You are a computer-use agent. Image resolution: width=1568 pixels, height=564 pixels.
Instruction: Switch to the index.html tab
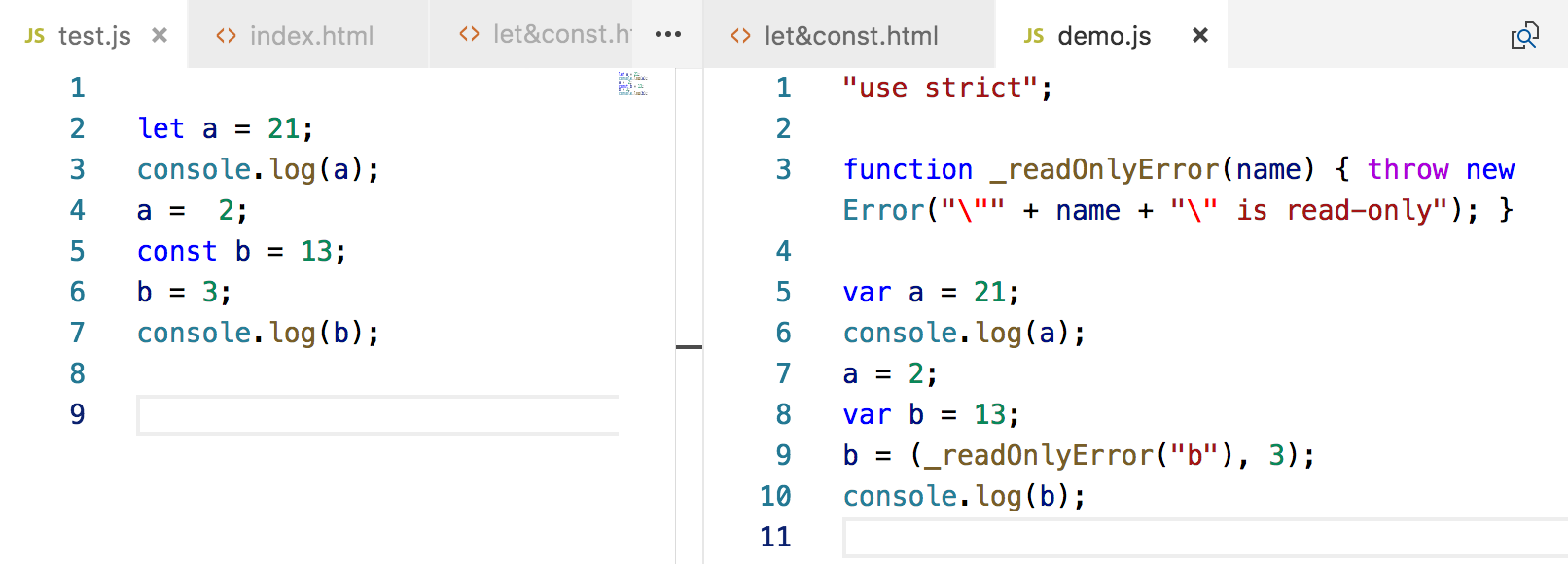pyautogui.click(x=311, y=36)
